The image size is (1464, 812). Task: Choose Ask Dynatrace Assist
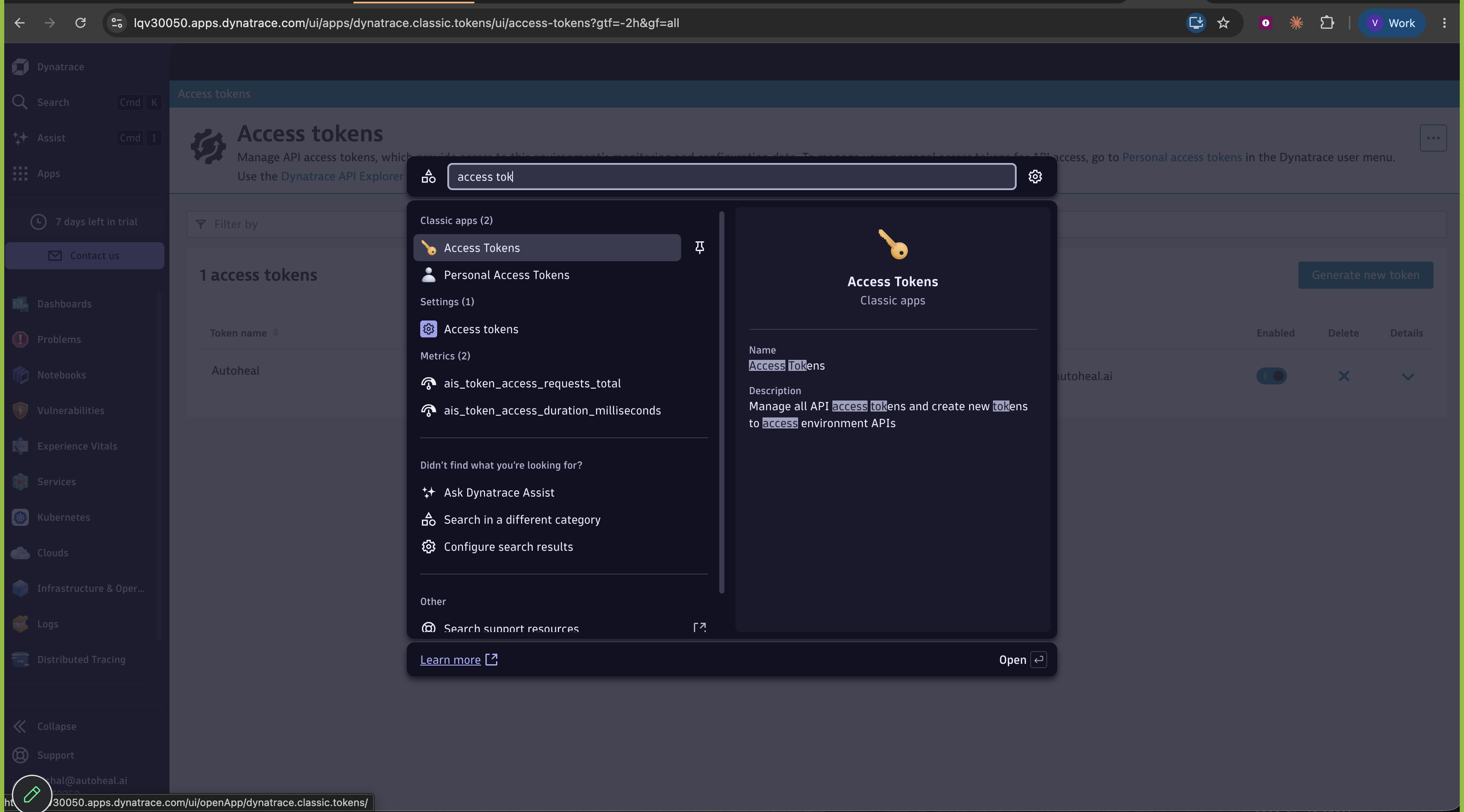pos(499,493)
